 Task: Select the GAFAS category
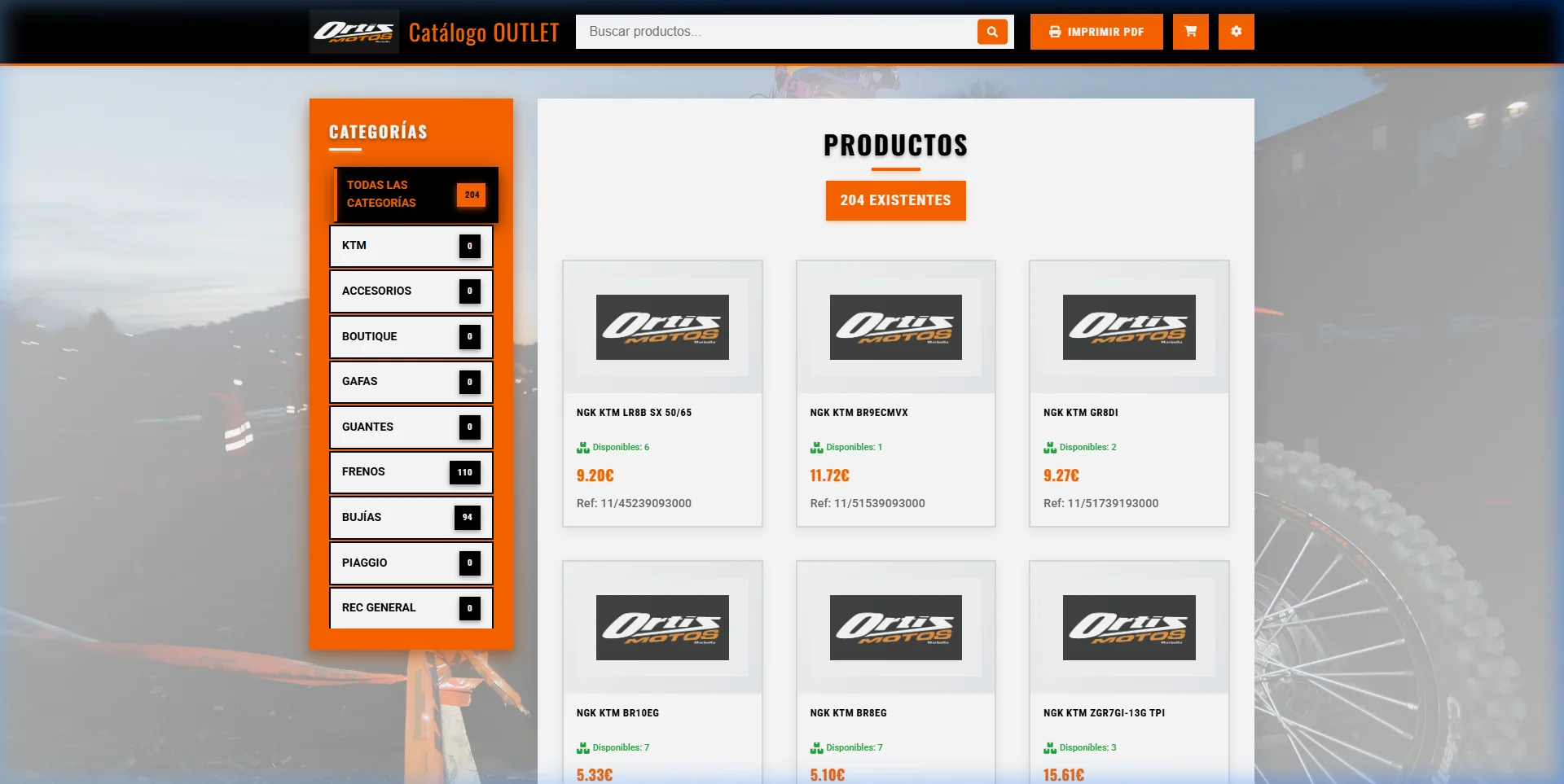pos(411,382)
